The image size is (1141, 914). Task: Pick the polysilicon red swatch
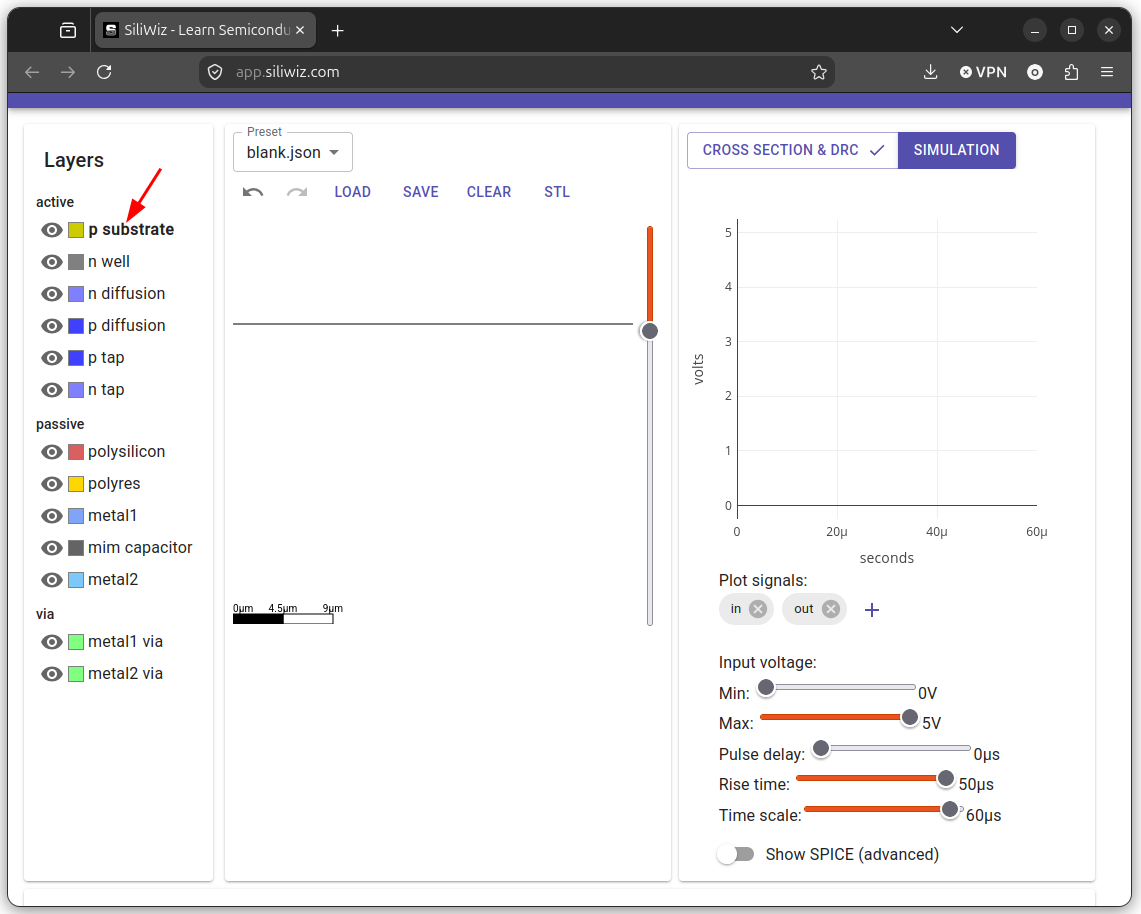76,452
